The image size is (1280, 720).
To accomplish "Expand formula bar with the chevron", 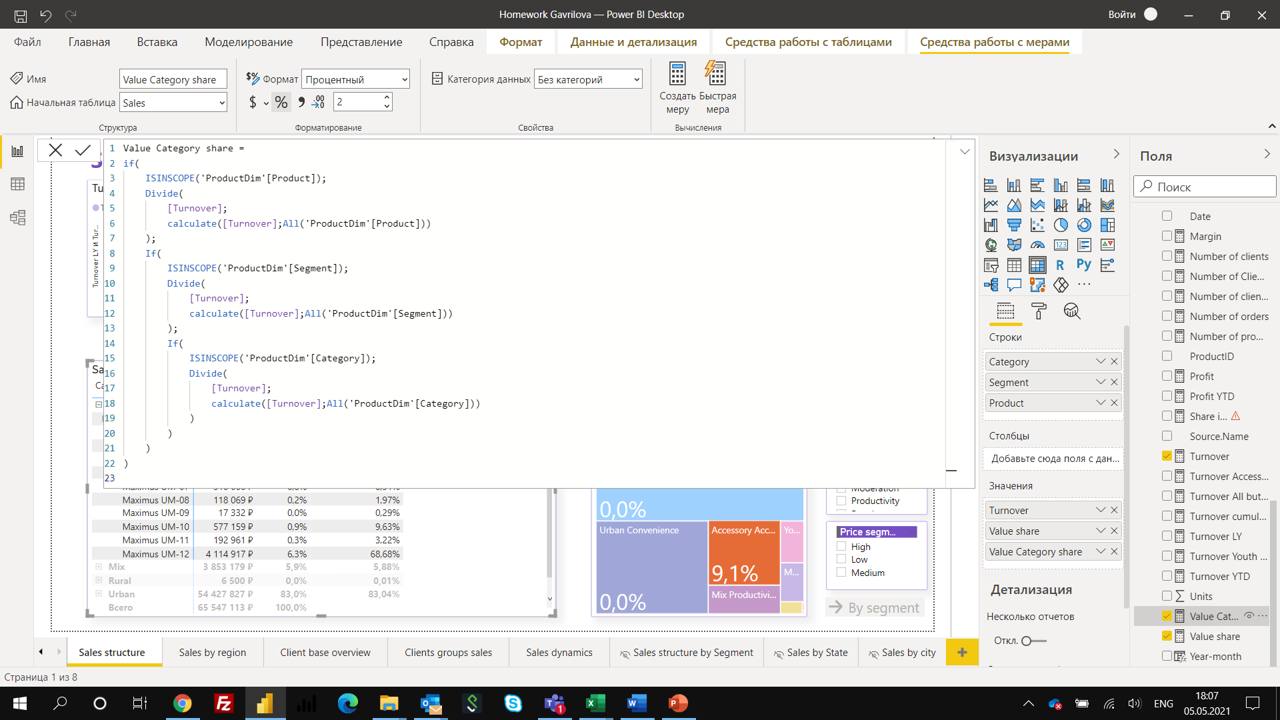I will click(964, 152).
